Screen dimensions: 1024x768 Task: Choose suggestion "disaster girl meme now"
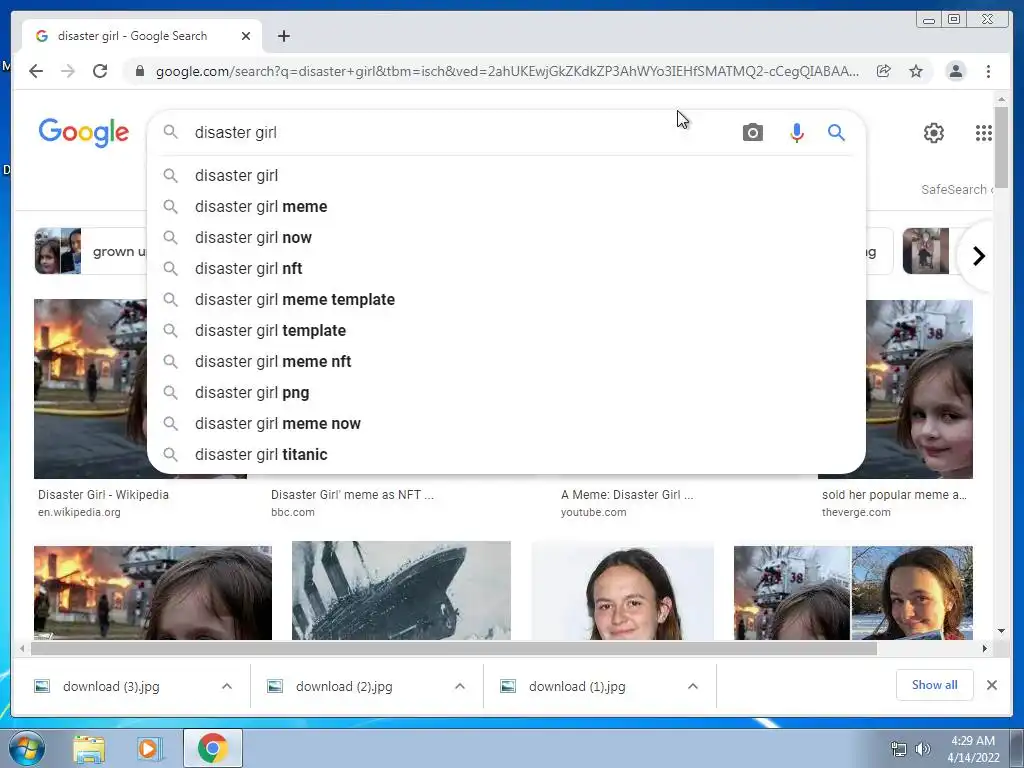click(x=507, y=424)
